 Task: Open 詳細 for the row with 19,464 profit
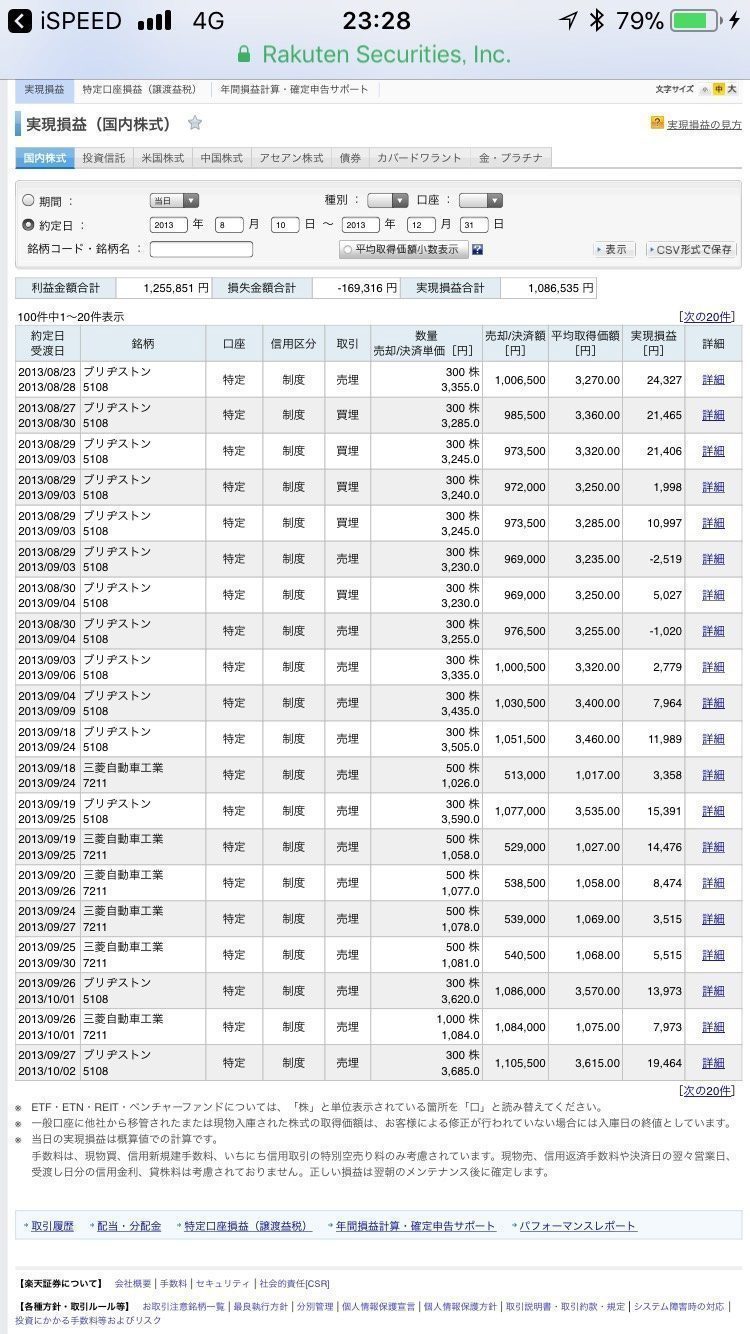point(713,1063)
